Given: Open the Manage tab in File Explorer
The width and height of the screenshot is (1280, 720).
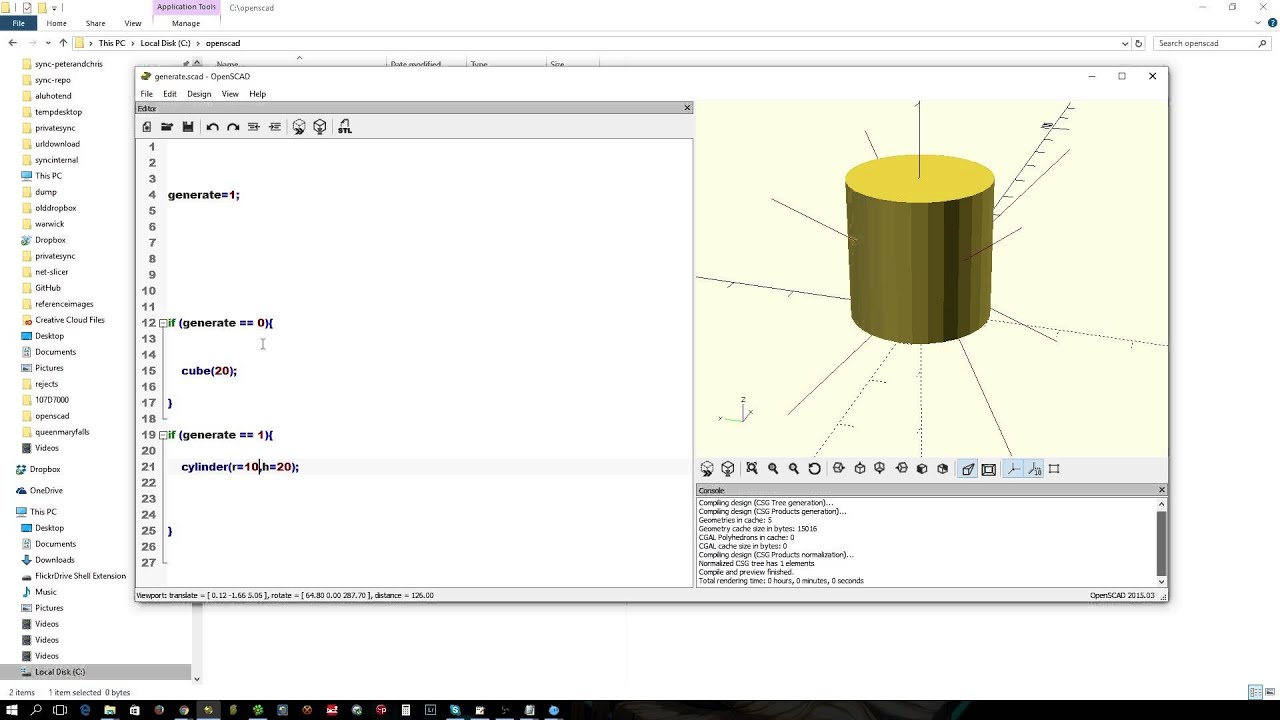Looking at the screenshot, I should [x=186, y=23].
